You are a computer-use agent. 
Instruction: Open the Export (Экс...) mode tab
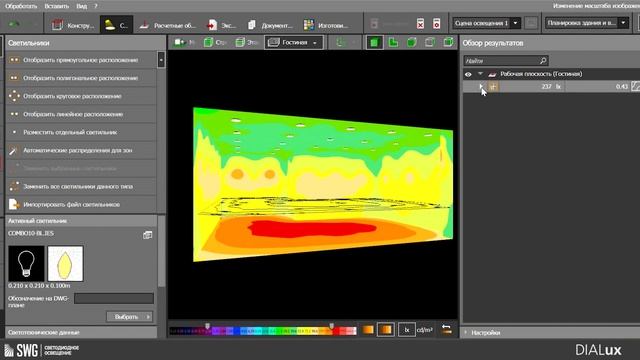(221, 25)
